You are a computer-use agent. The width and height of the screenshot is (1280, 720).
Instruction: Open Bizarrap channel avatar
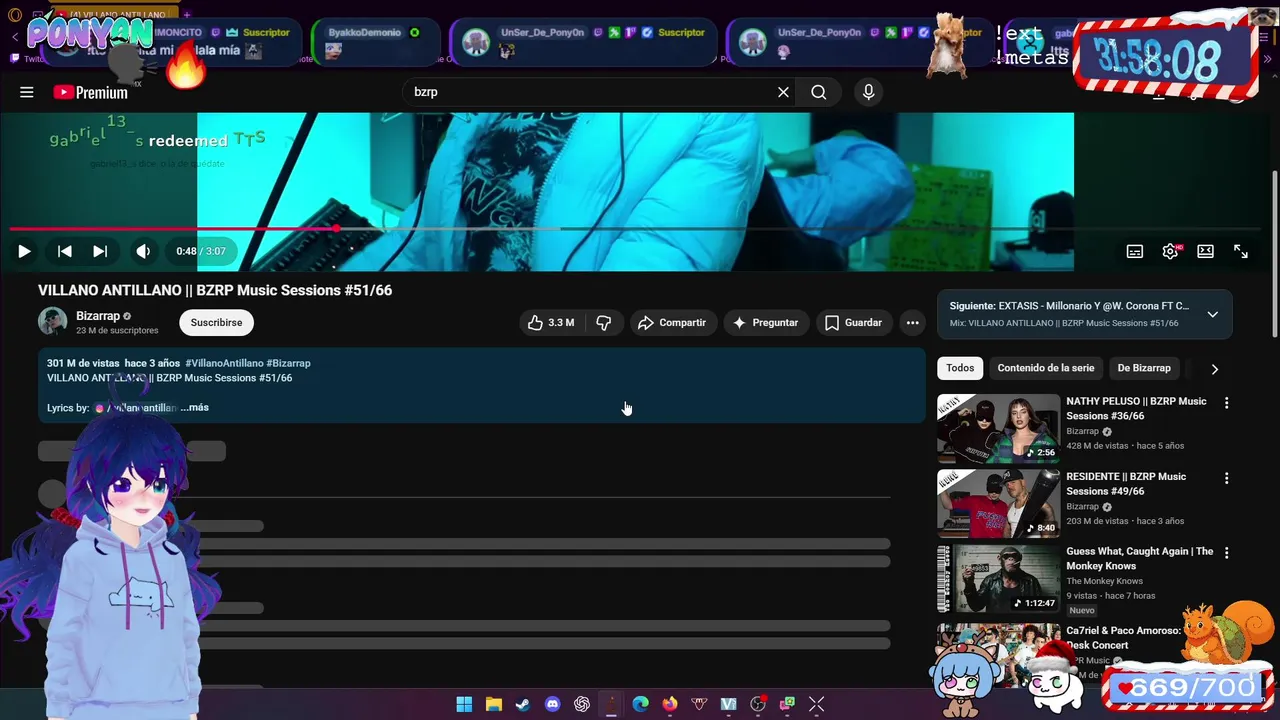52,322
